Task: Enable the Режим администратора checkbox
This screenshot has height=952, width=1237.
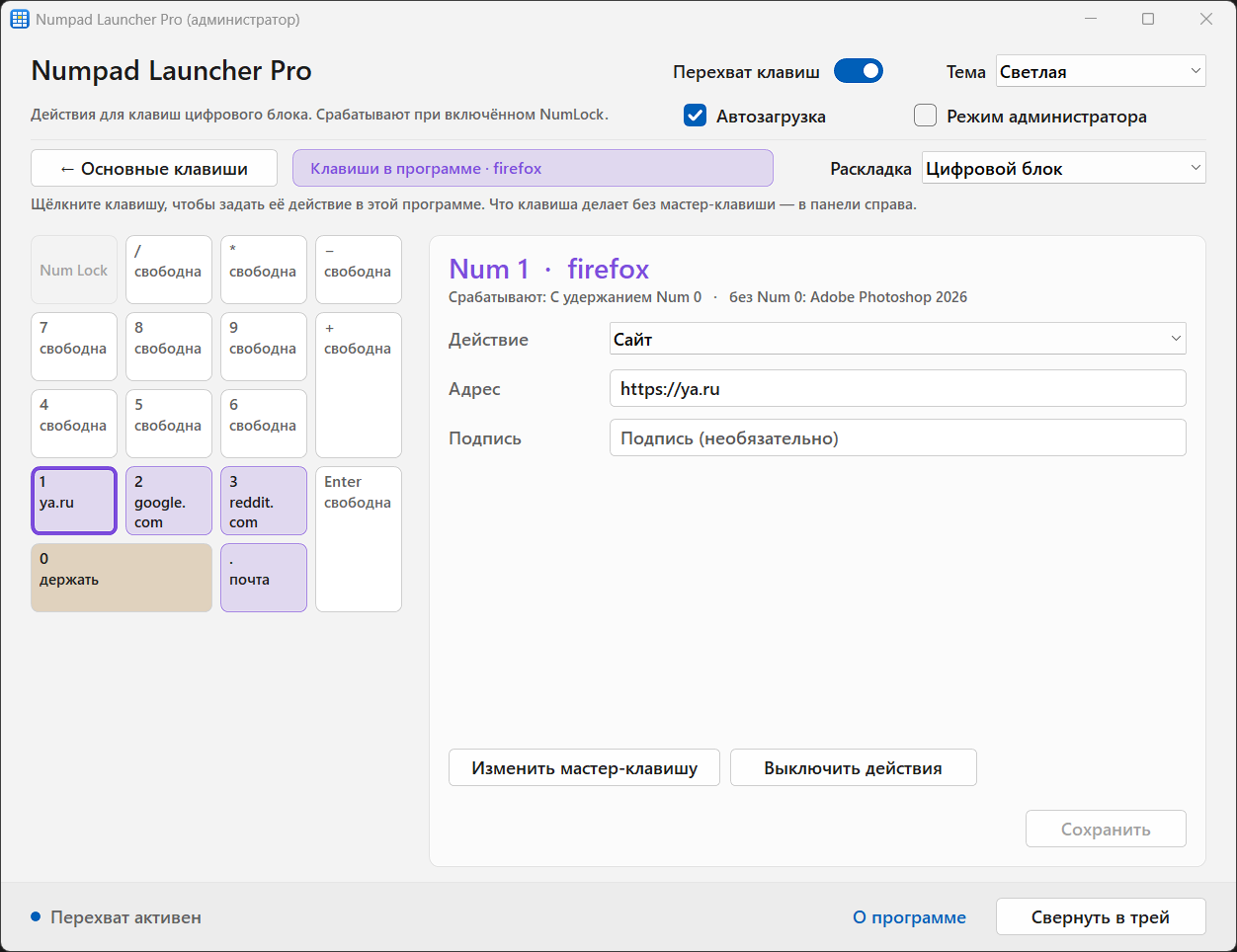Action: coord(926,116)
